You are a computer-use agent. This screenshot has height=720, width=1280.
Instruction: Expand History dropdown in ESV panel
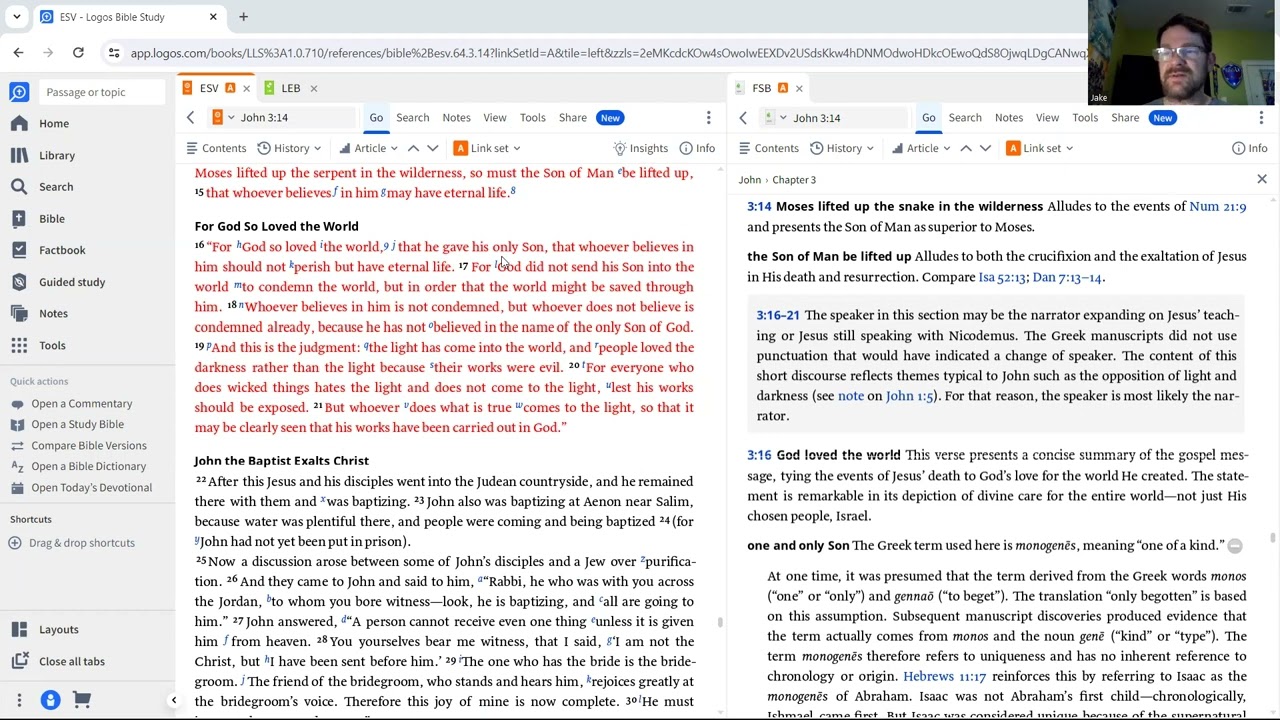click(x=289, y=148)
